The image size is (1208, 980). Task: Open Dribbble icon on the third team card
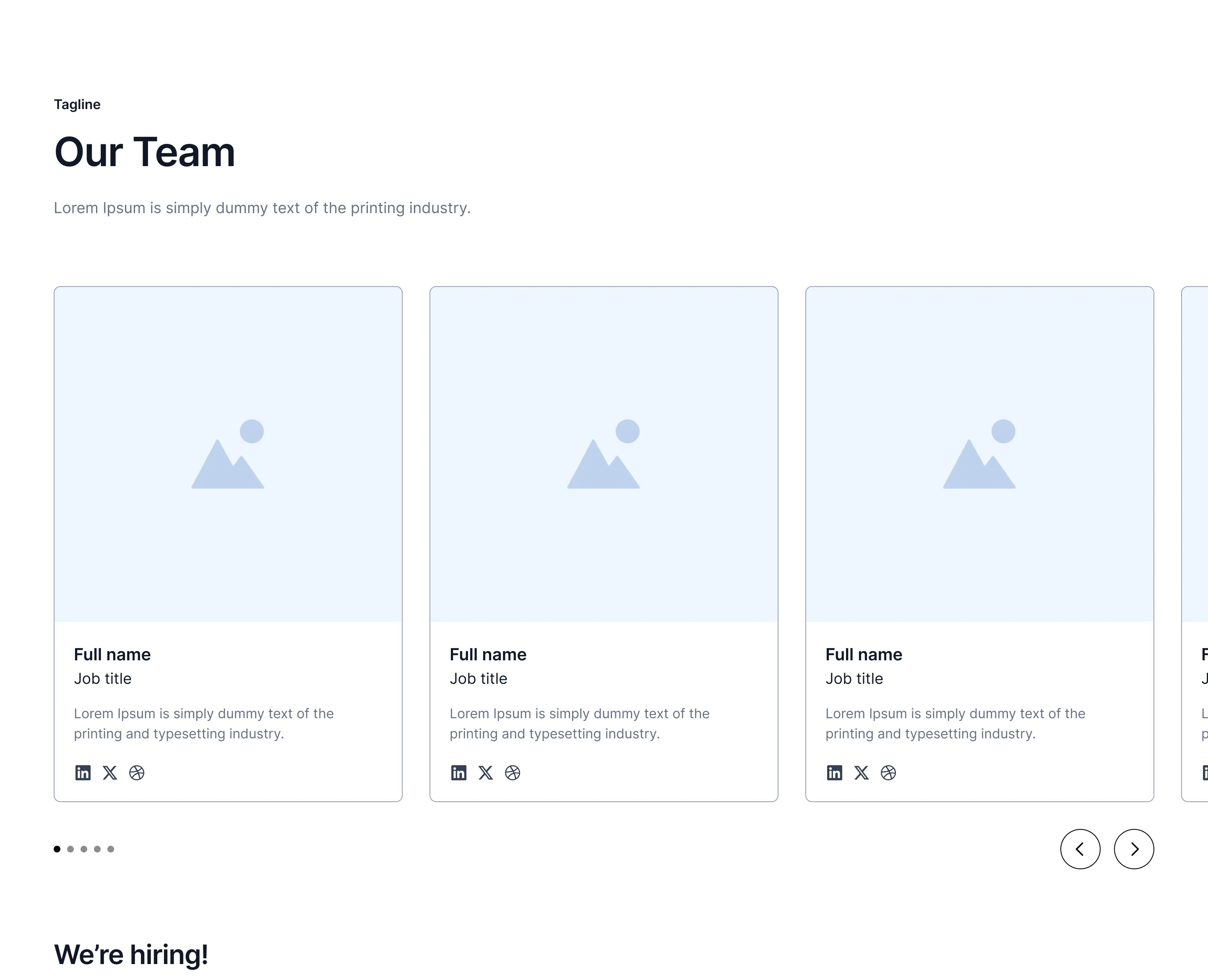[888, 772]
